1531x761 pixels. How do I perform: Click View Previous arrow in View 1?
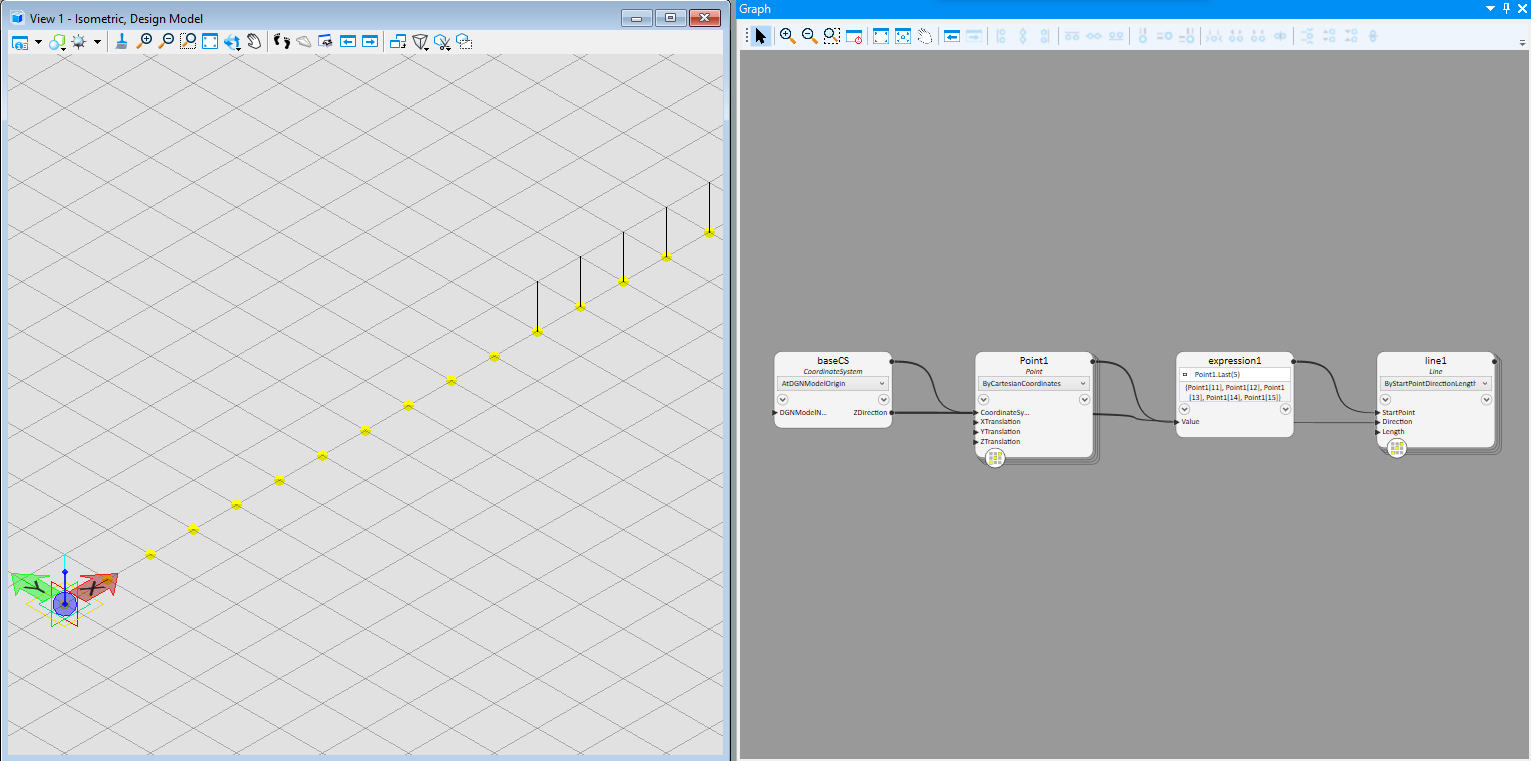click(347, 42)
